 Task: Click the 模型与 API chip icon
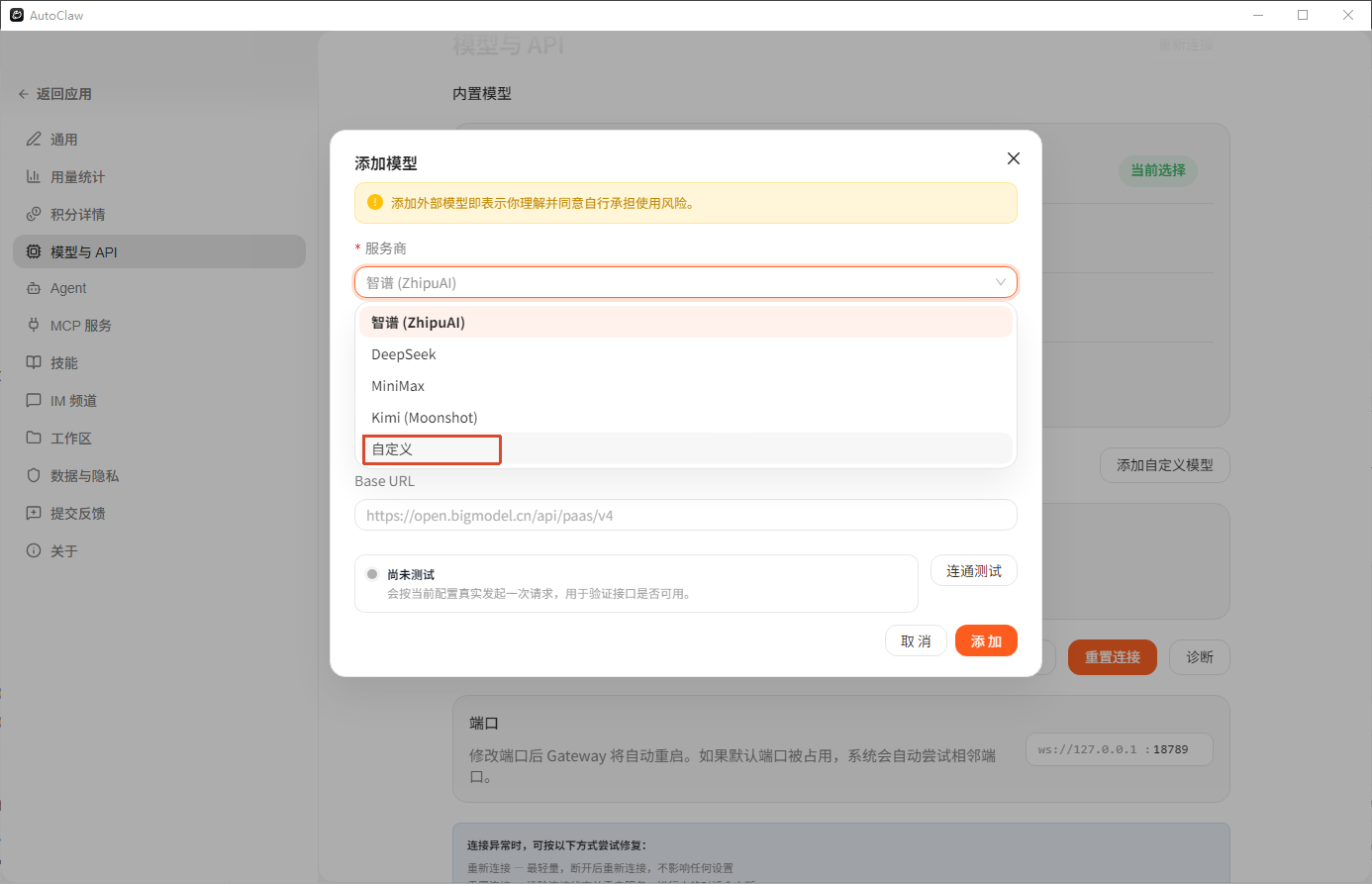[x=34, y=252]
